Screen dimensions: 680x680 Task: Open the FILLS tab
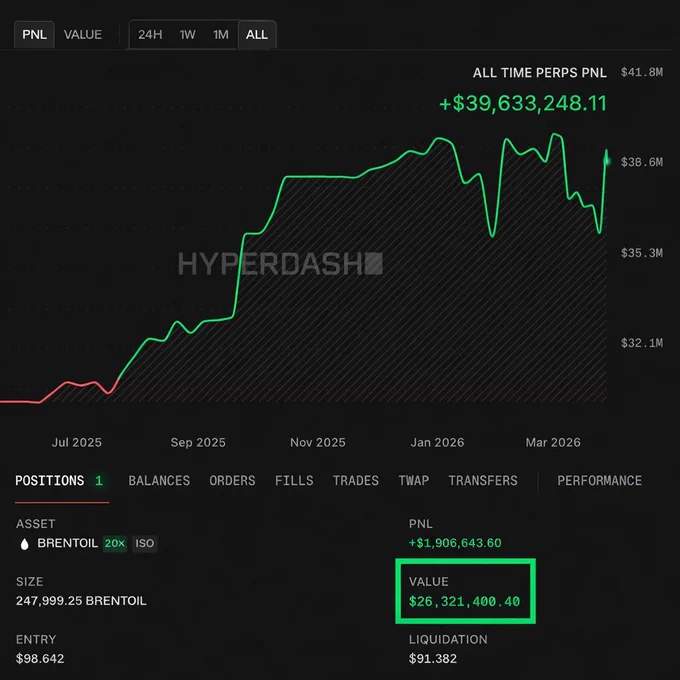294,481
